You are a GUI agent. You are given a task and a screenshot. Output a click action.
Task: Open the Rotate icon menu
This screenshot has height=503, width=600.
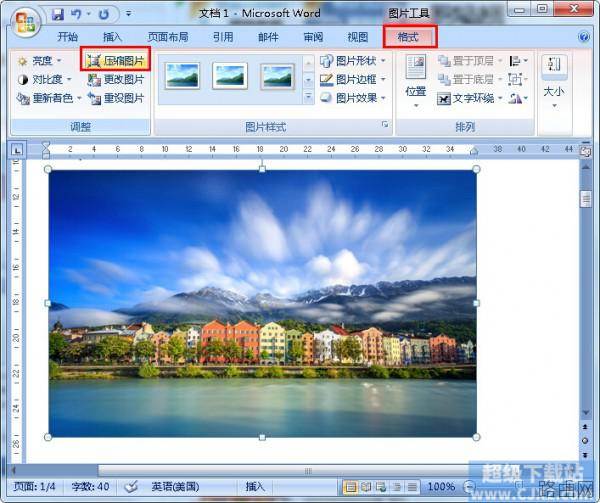pyautogui.click(x=518, y=98)
